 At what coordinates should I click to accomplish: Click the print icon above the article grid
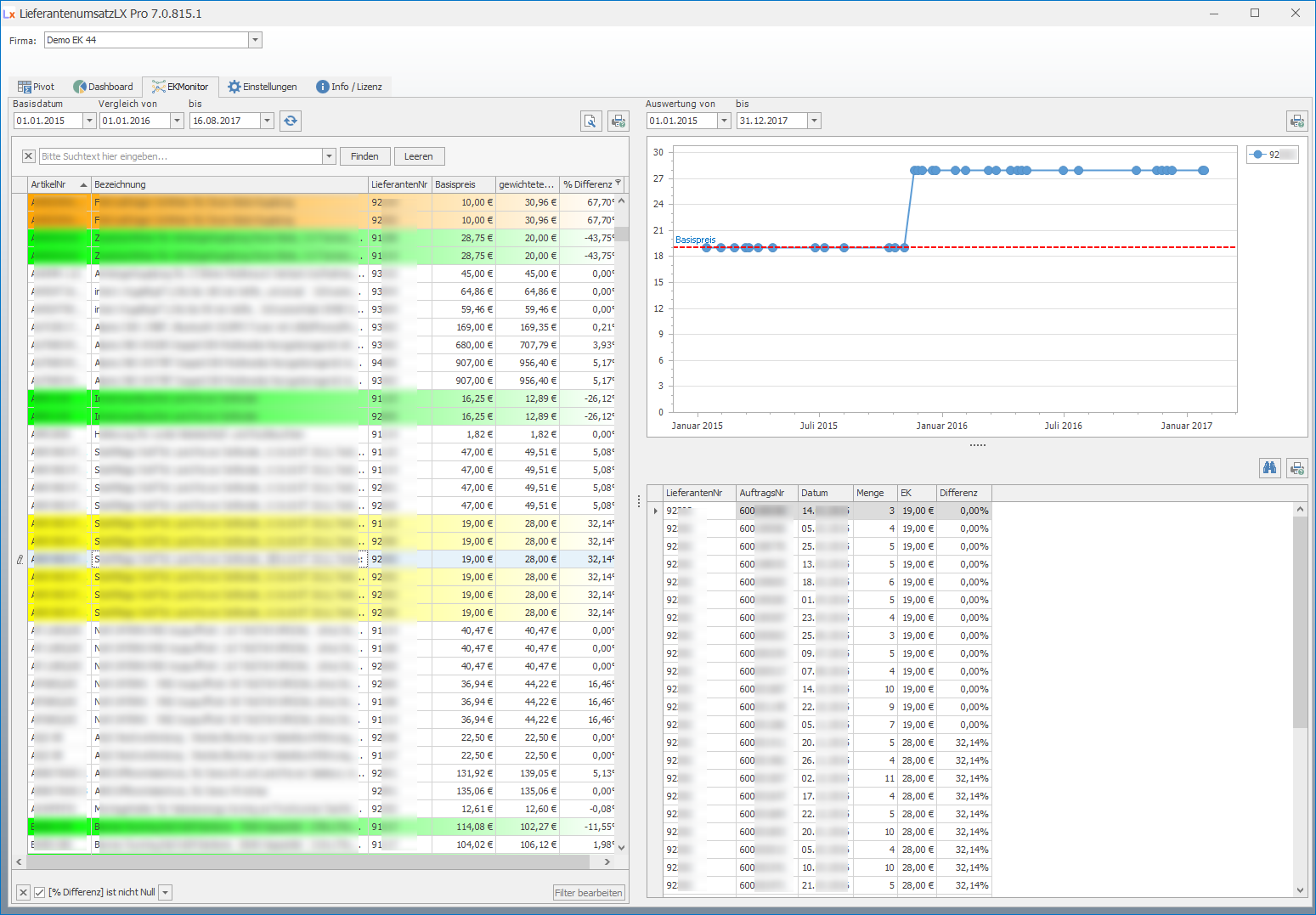point(618,121)
